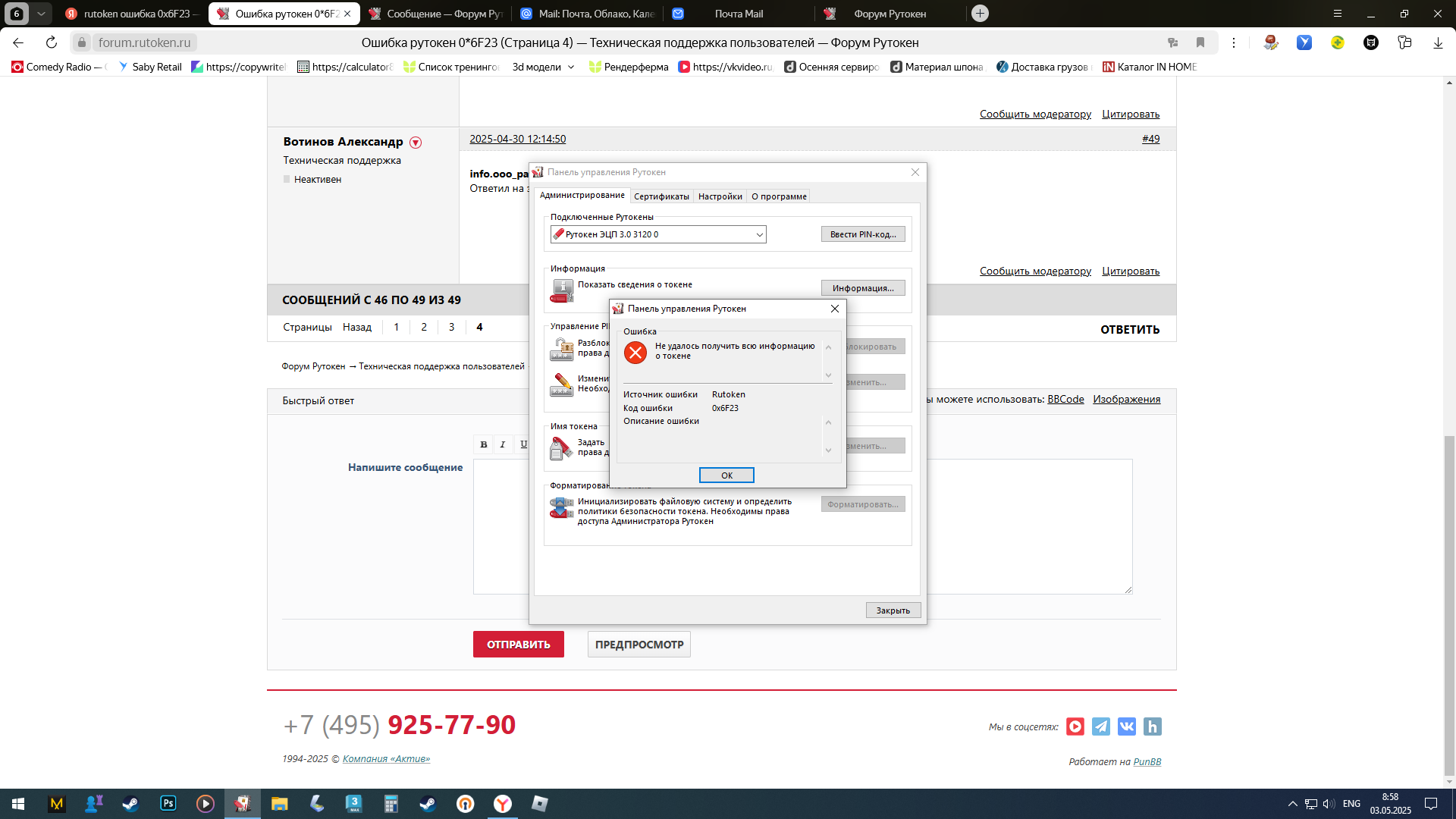Open the volume tray icon

(1329, 804)
